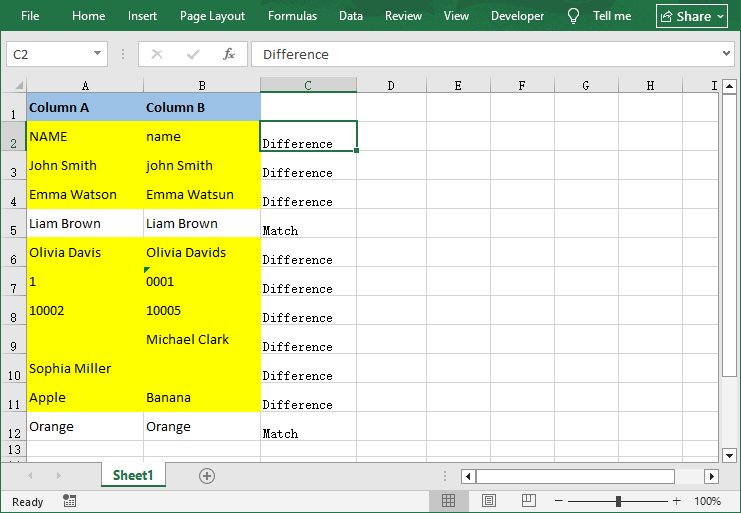
Task: Open the Share button dropdown
Action: point(721,16)
